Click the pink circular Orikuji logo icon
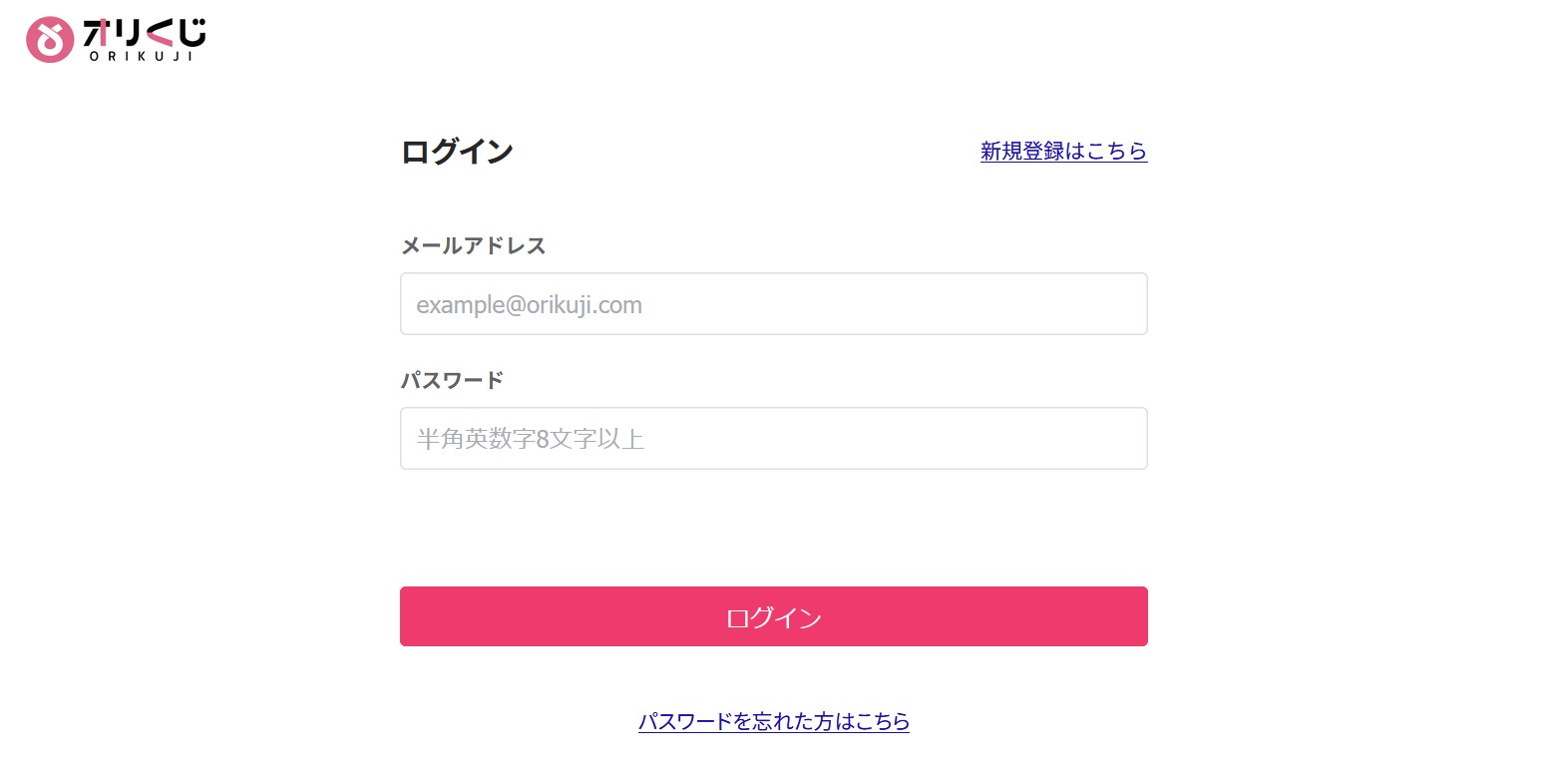The width and height of the screenshot is (1568, 764). (x=50, y=40)
